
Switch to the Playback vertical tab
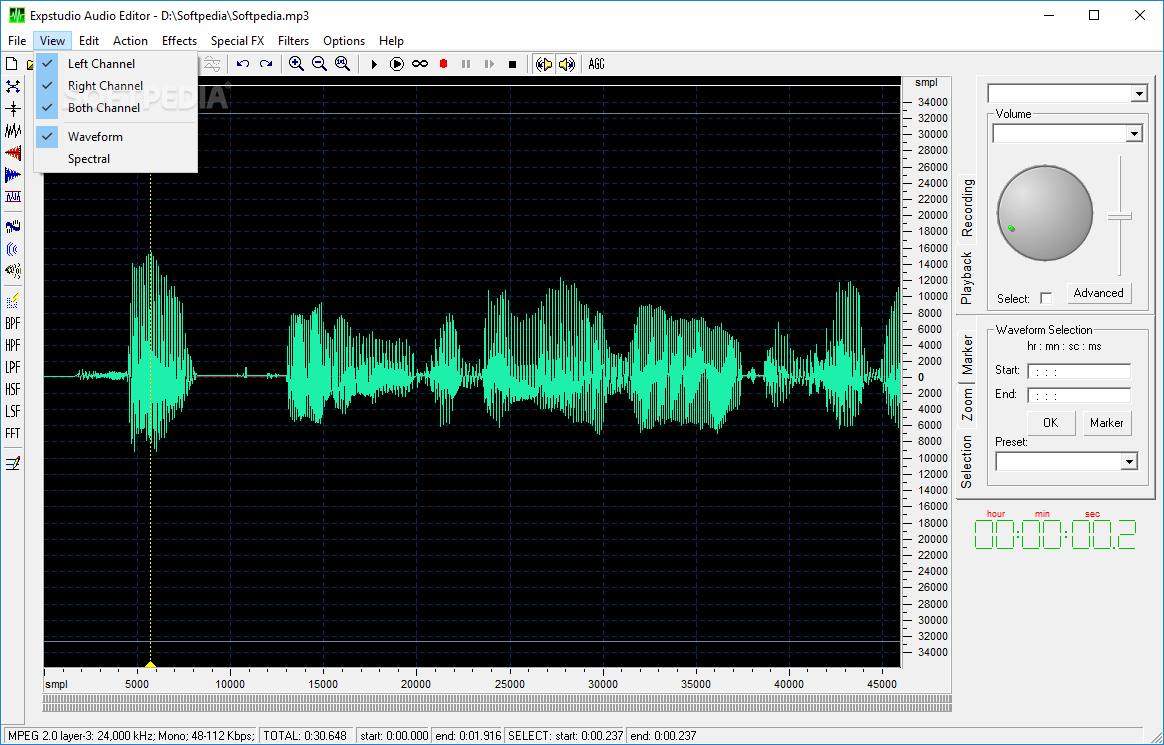967,278
